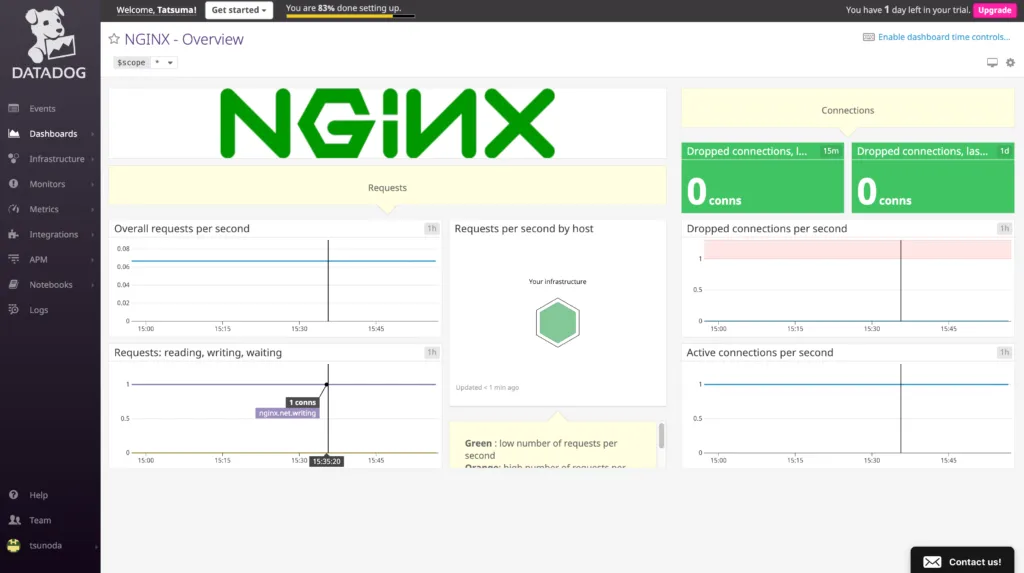
Task: Click the 1h badge on Overall requests graph
Action: point(431,229)
